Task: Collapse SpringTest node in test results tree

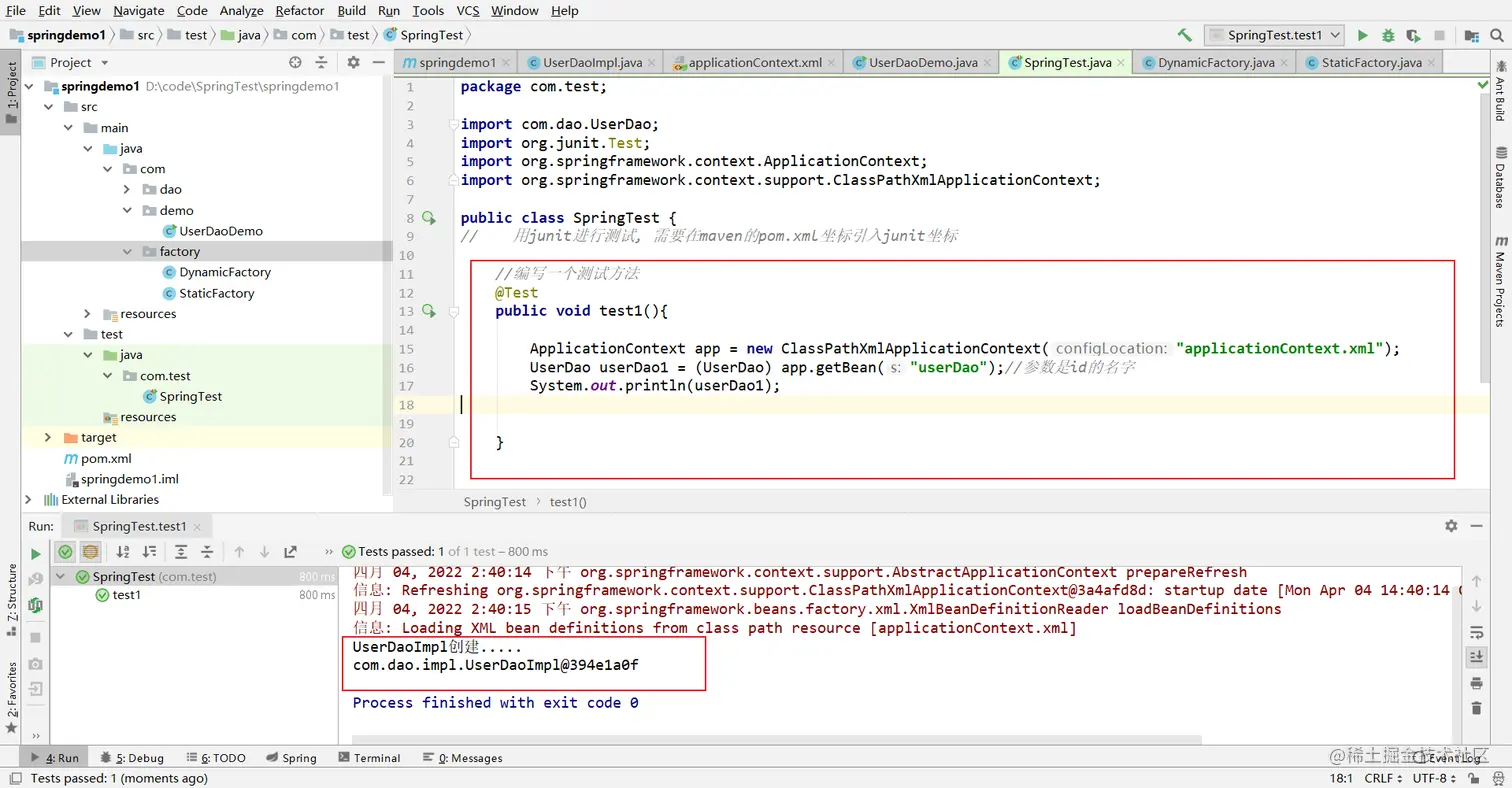Action: tap(61, 577)
